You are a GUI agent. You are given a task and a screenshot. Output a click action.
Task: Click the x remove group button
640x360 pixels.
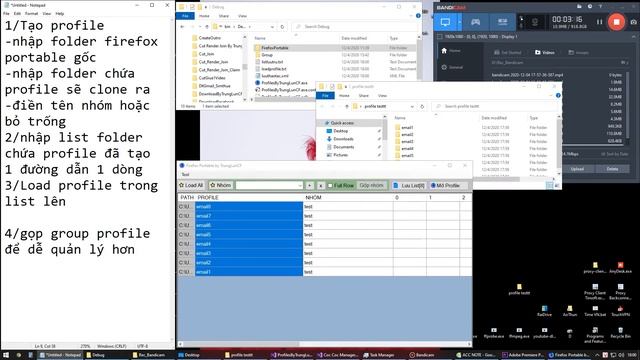click(x=320, y=186)
